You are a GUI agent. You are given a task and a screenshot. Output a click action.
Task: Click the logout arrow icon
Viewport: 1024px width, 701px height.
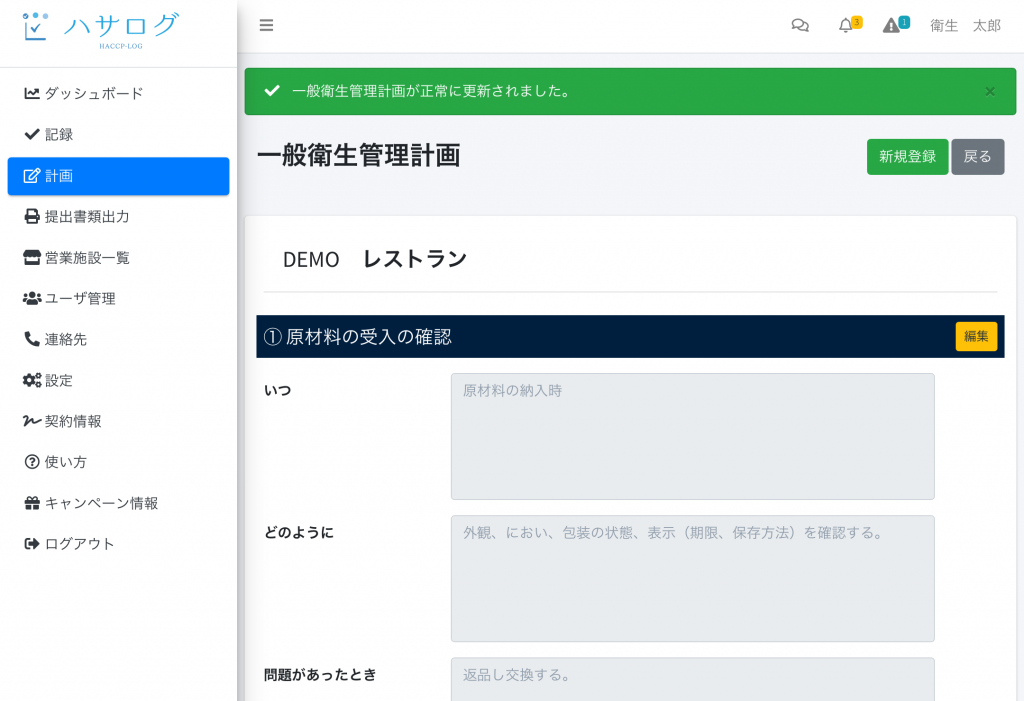(31, 544)
